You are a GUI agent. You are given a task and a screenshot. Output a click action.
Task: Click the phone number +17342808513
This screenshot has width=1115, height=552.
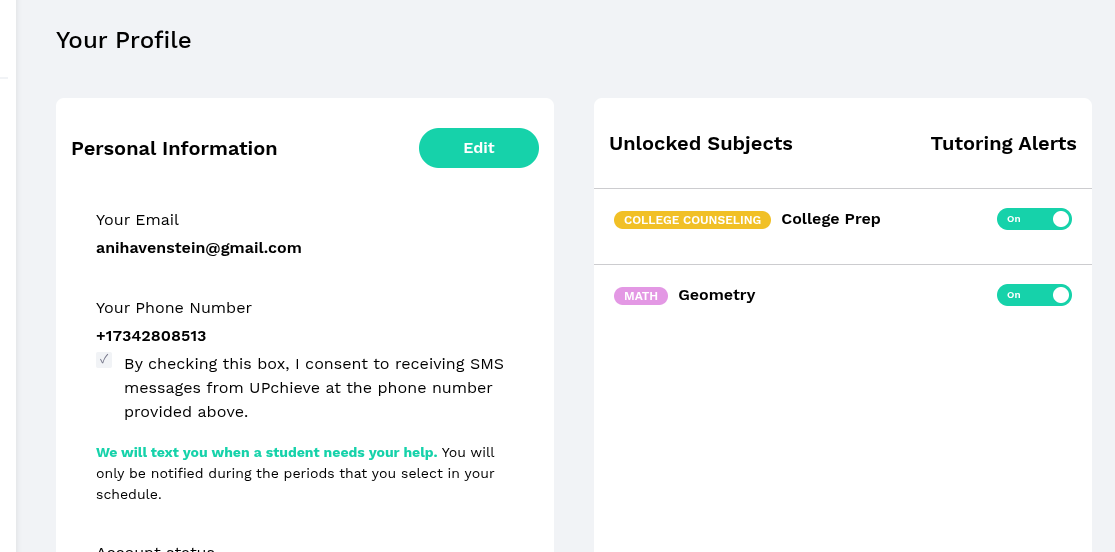click(x=151, y=336)
